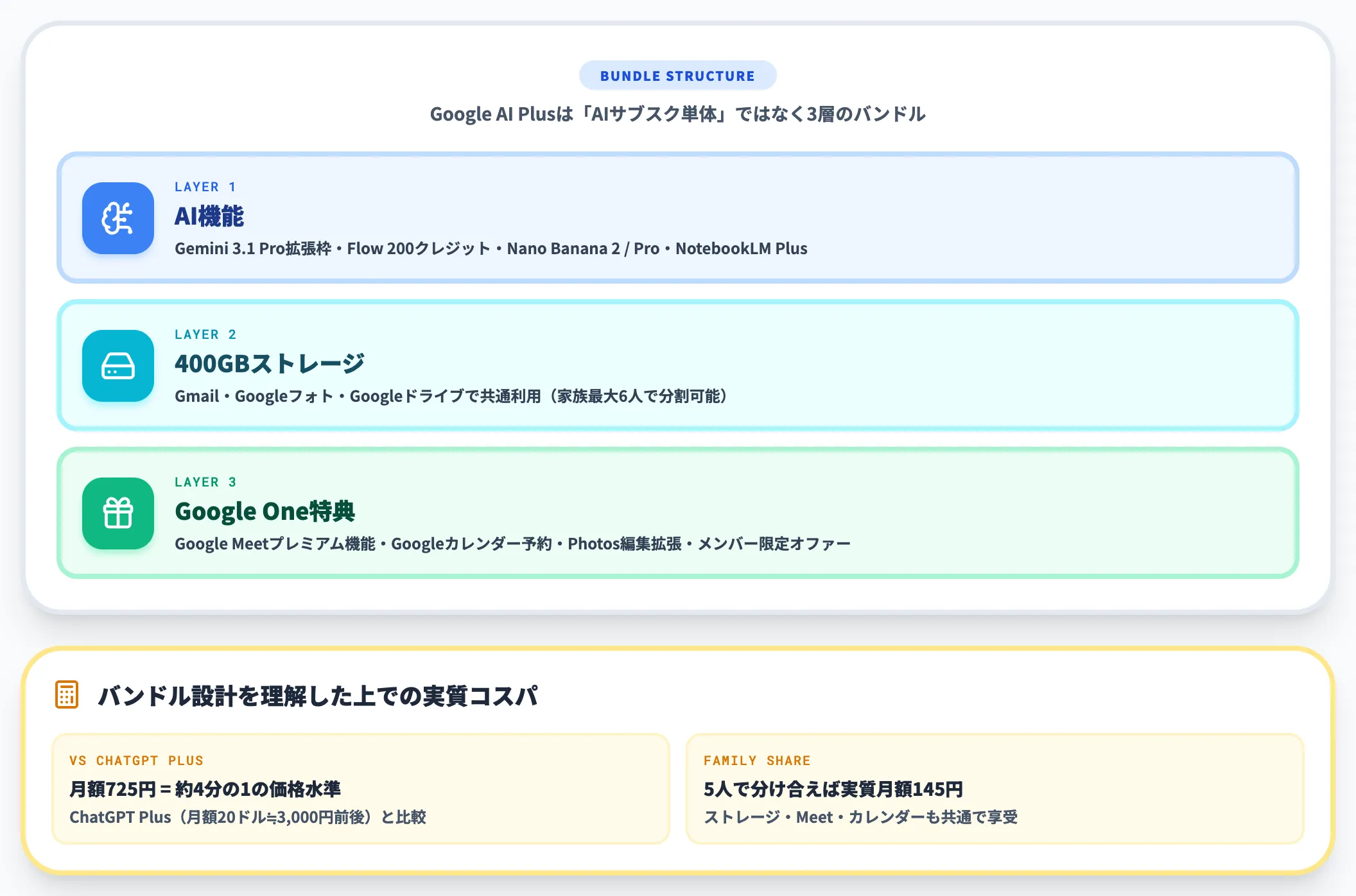Click the teal storage drive icon
This screenshot has height=896, width=1356.
[118, 366]
